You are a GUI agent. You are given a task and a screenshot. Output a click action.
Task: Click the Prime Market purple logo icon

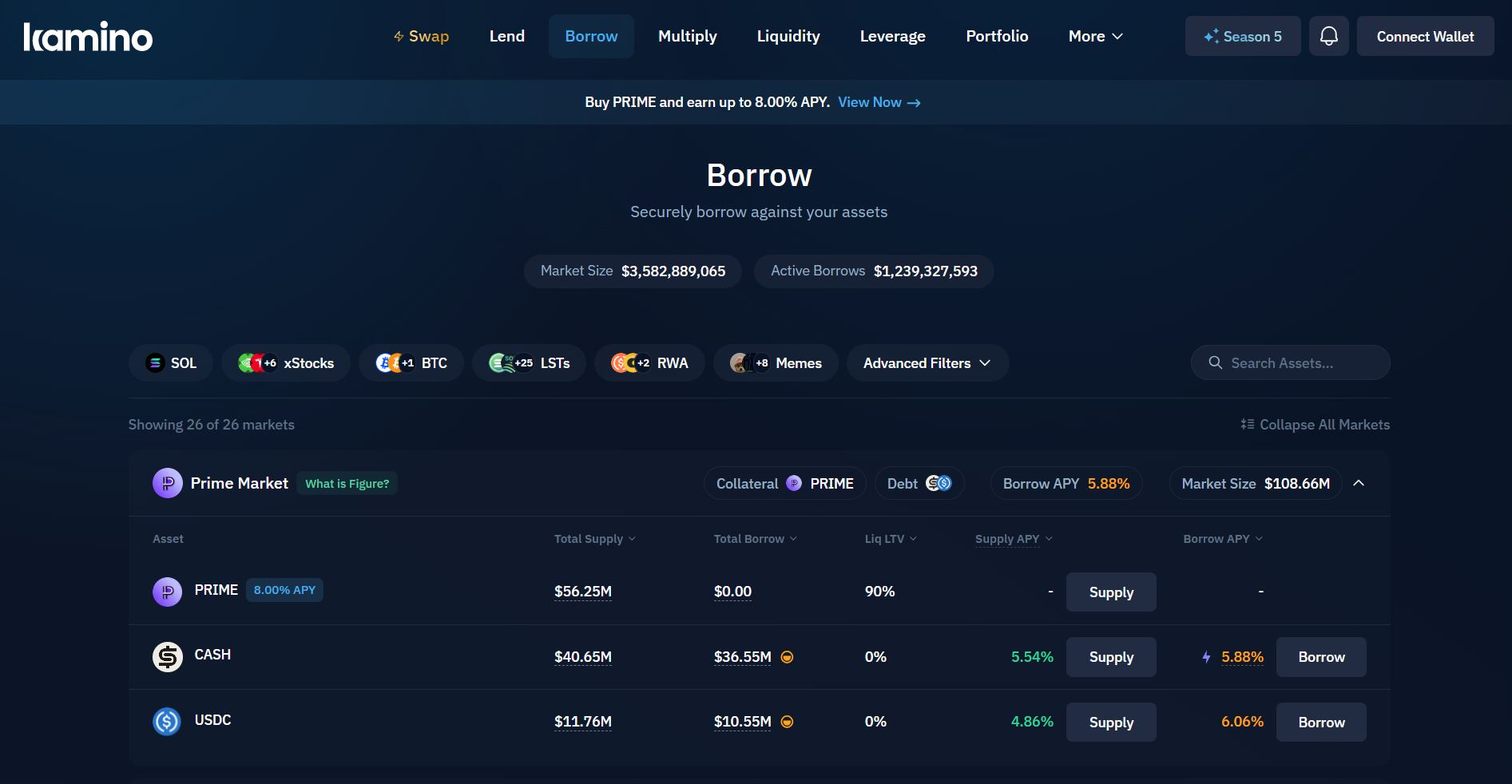click(167, 483)
